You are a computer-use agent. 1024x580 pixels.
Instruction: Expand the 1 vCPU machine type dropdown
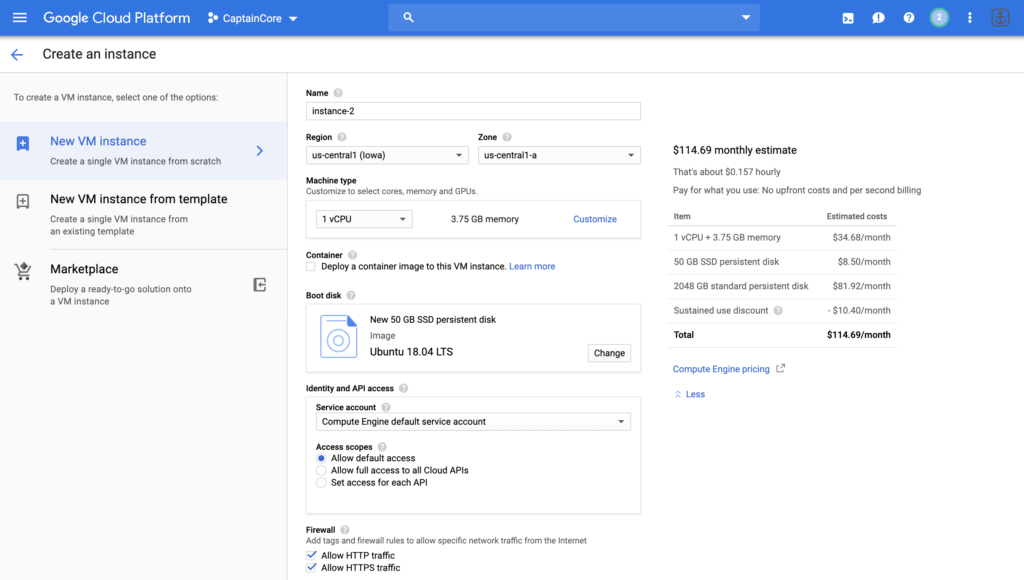click(x=364, y=219)
